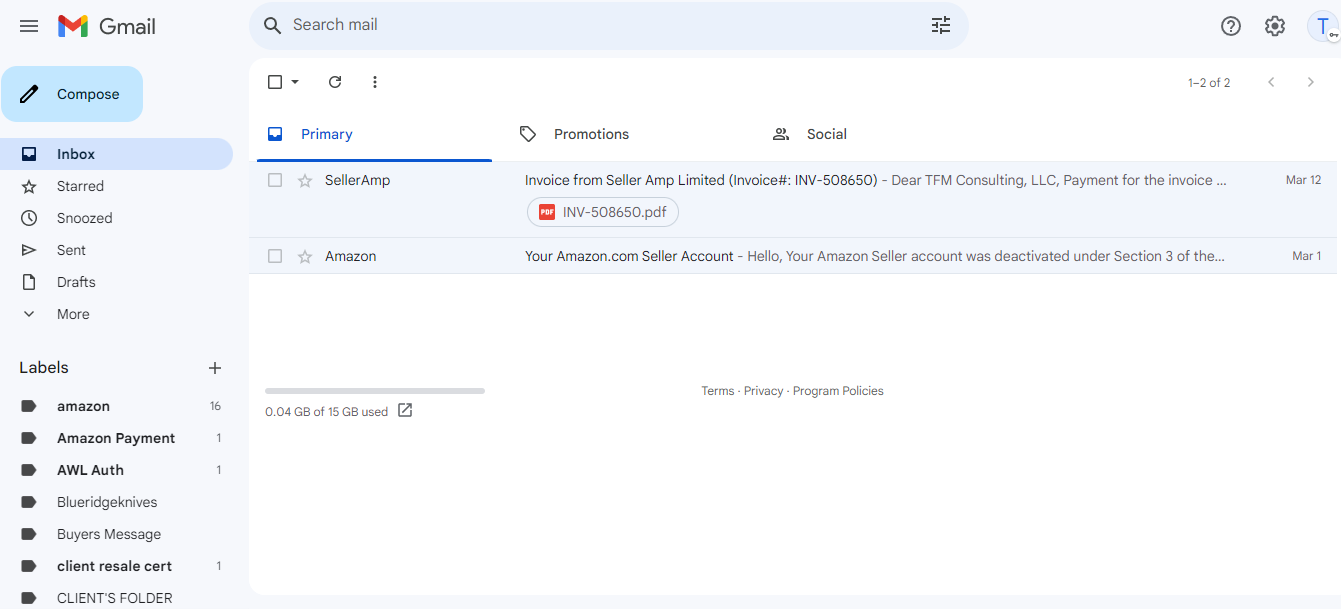
Task: Open Settings gear icon
Action: click(1275, 26)
